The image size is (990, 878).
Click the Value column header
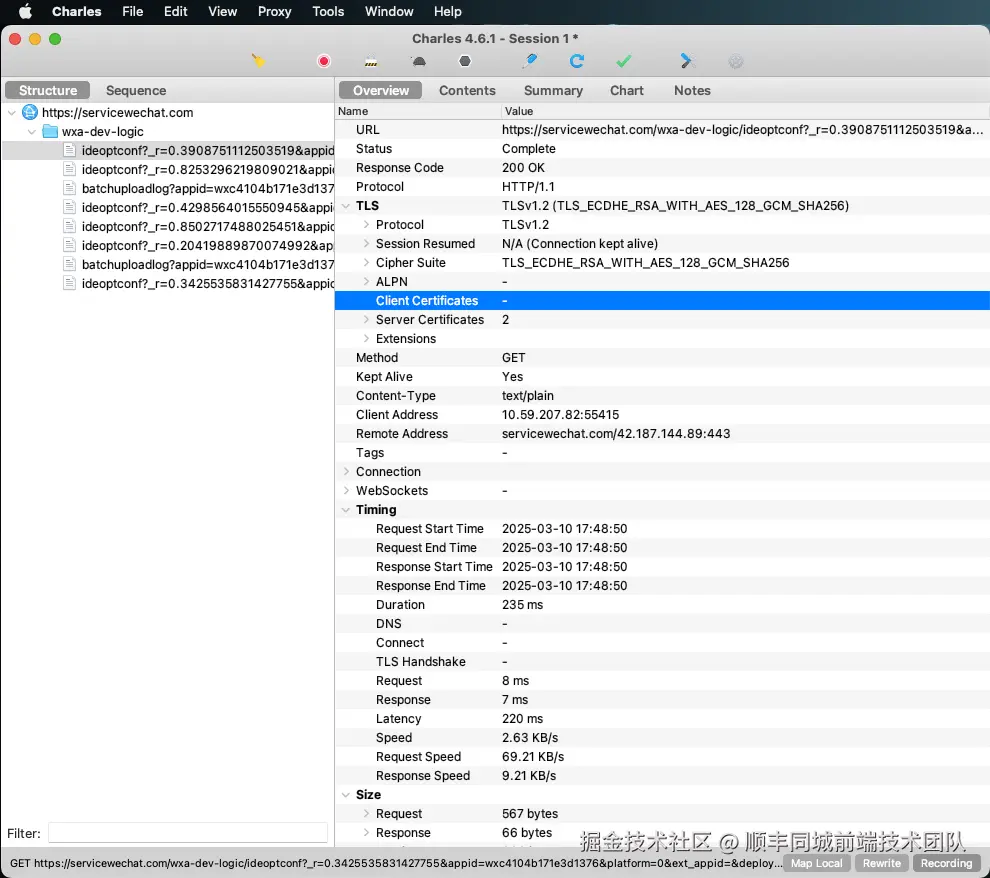[745, 111]
